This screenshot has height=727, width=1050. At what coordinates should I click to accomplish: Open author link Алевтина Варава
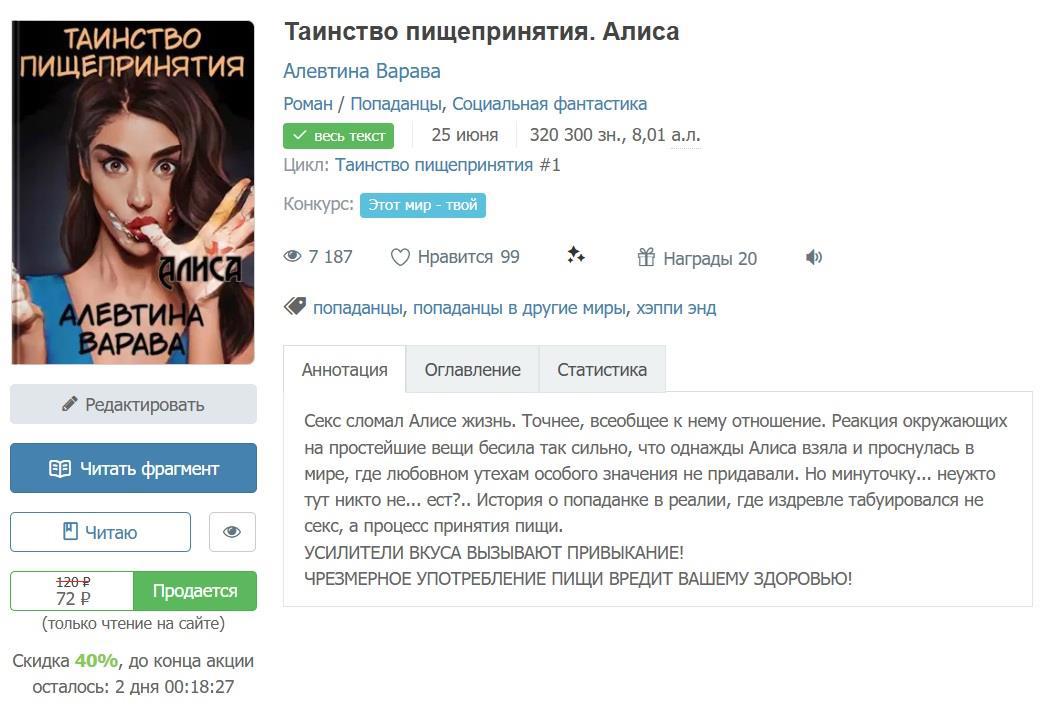coord(362,71)
